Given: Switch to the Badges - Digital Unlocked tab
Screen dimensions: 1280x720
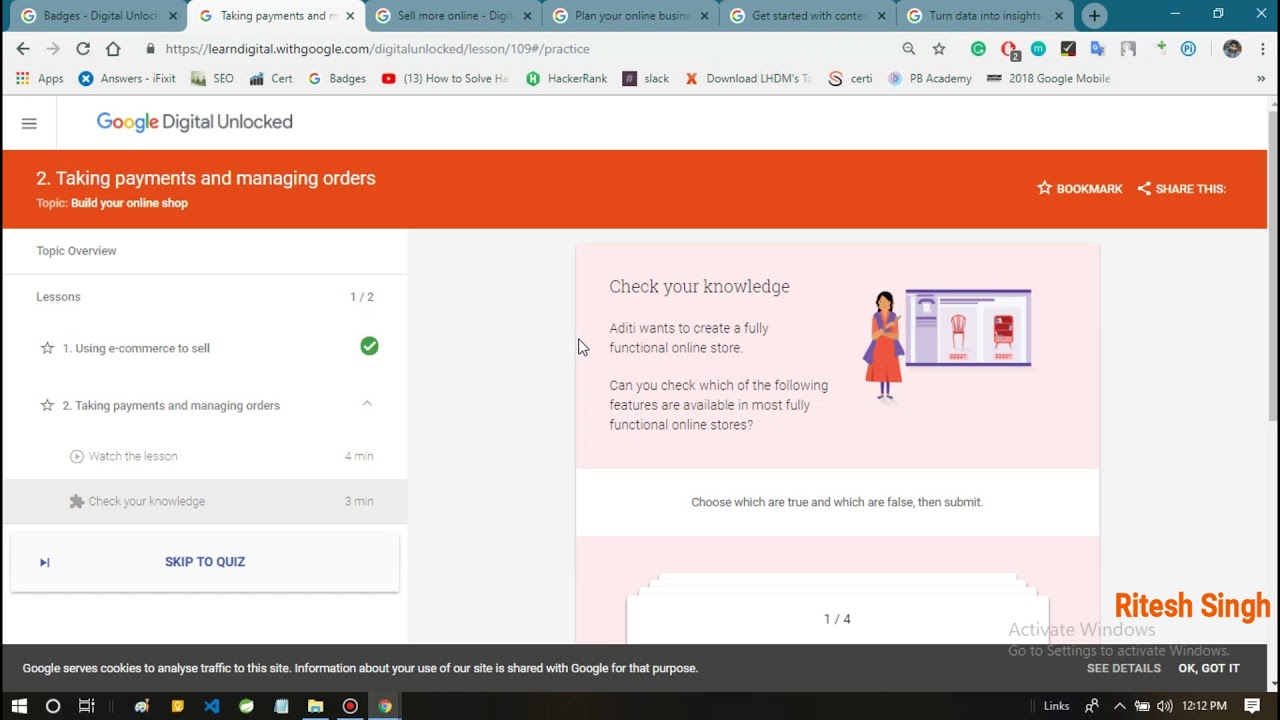Looking at the screenshot, I should 98,16.
